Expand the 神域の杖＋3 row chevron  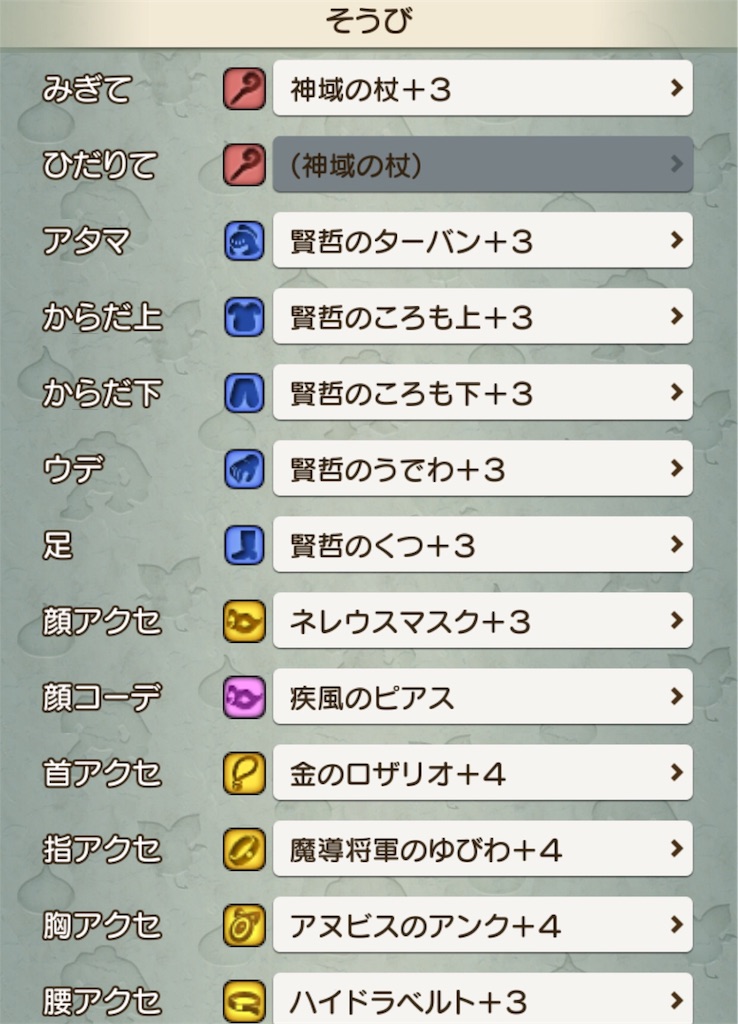click(x=676, y=87)
